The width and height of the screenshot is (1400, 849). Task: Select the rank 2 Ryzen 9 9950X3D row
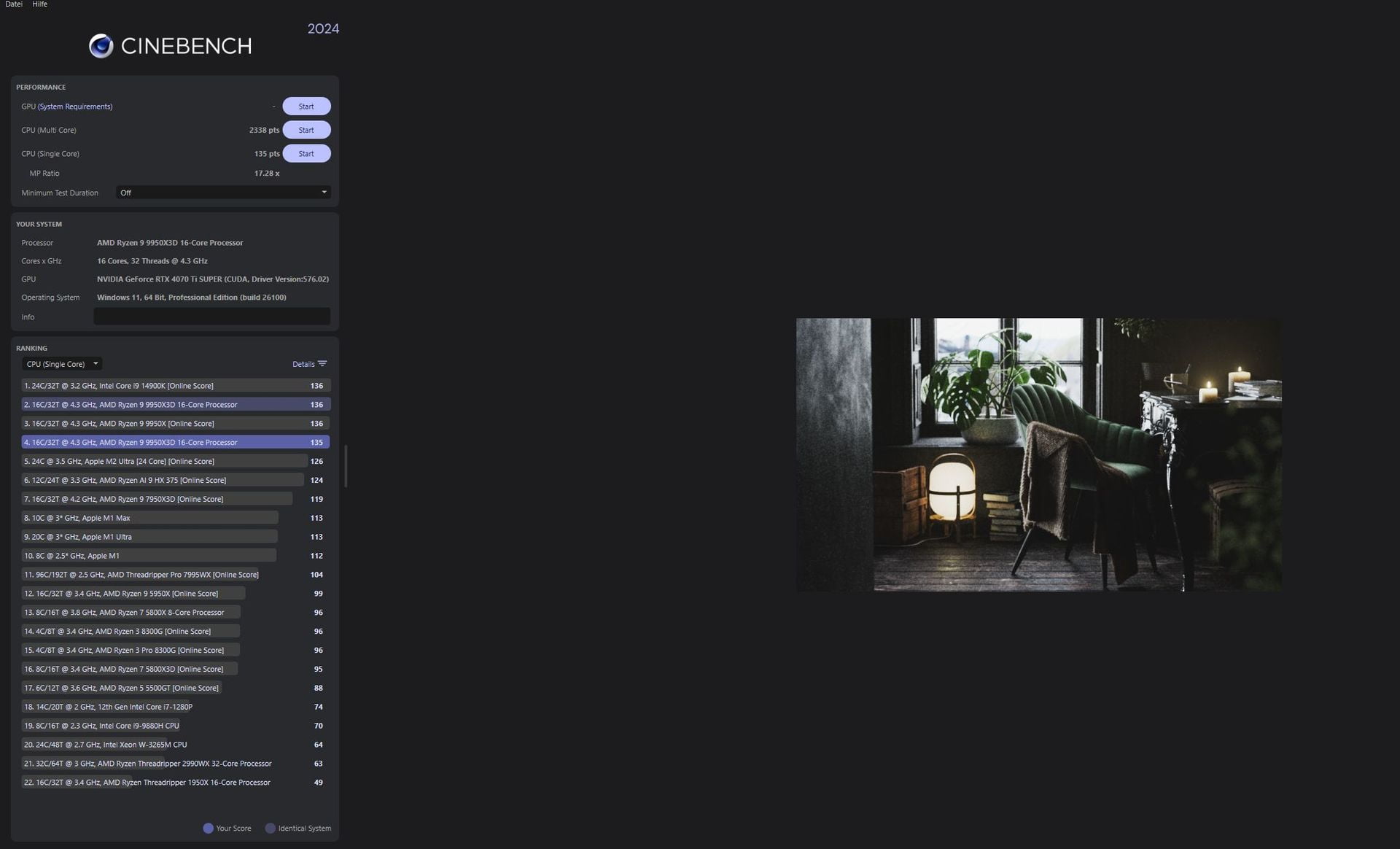coord(176,405)
